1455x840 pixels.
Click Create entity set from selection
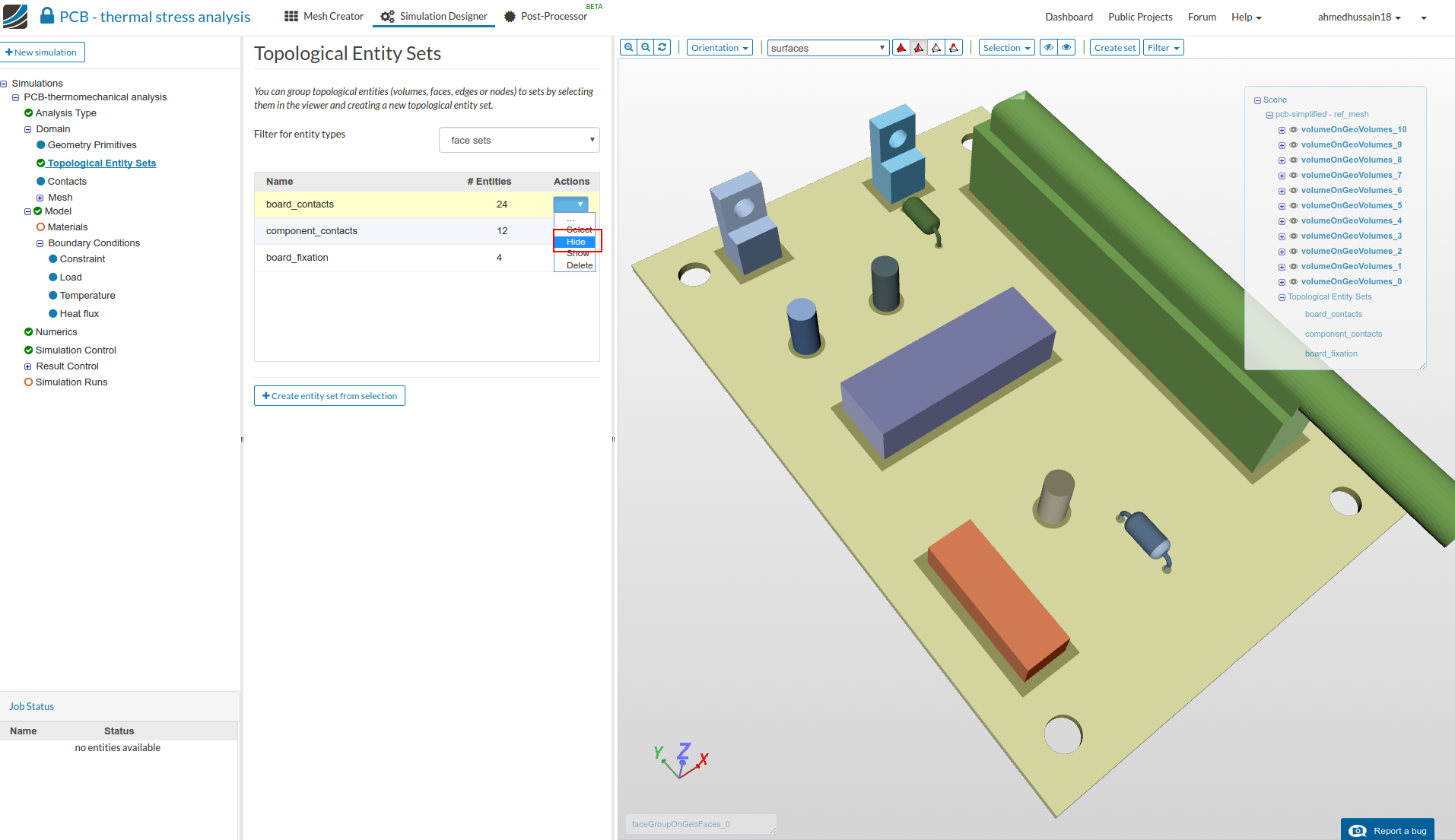coord(329,396)
